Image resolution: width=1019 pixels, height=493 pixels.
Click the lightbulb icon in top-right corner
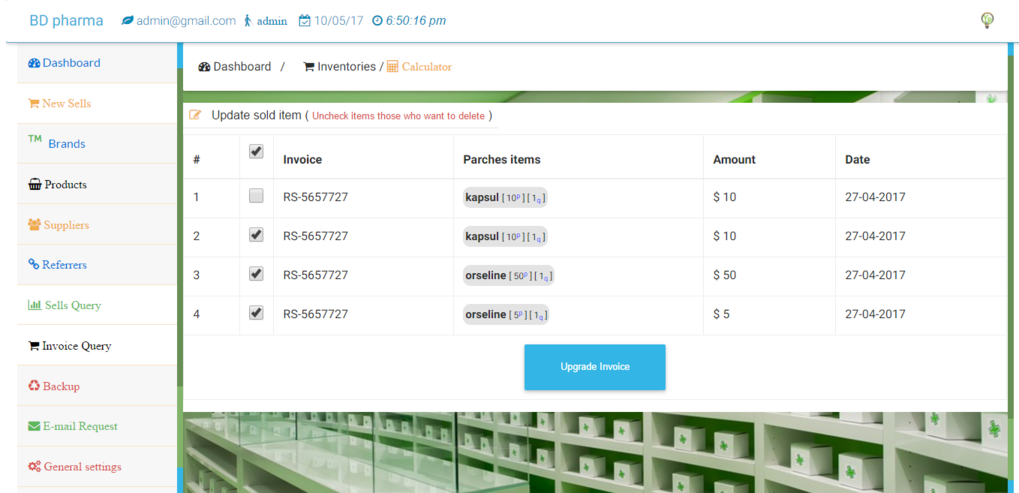tap(987, 20)
